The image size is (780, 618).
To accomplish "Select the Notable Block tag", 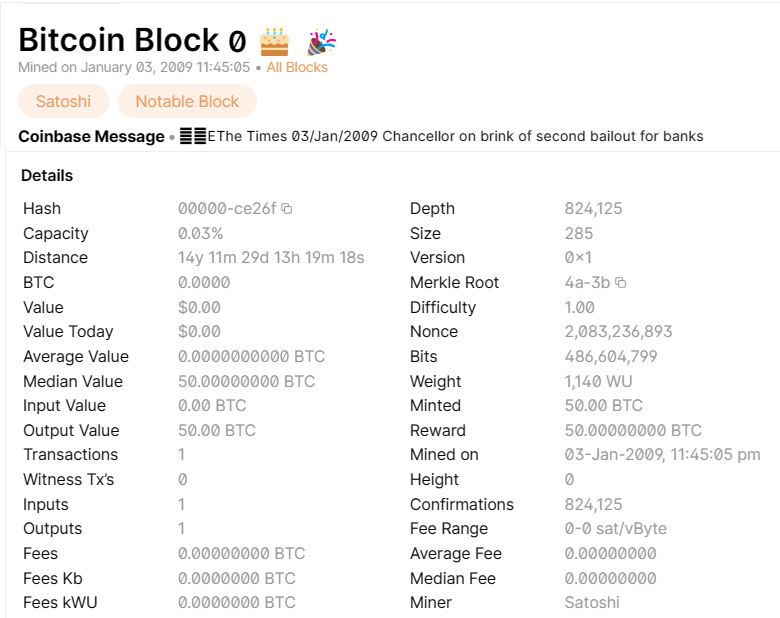I will 187,102.
